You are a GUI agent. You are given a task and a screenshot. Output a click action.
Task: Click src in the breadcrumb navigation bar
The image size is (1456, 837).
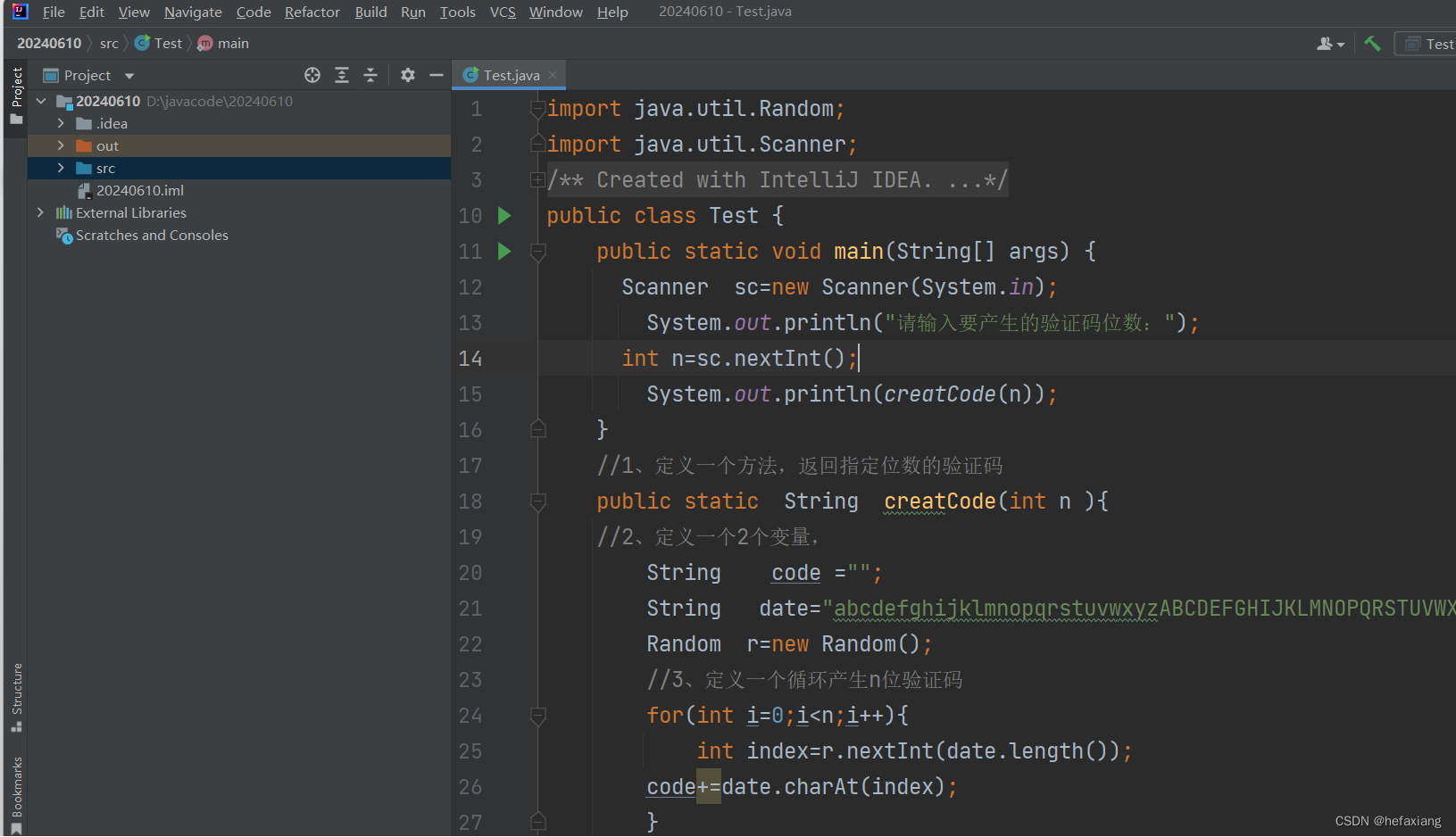point(109,43)
